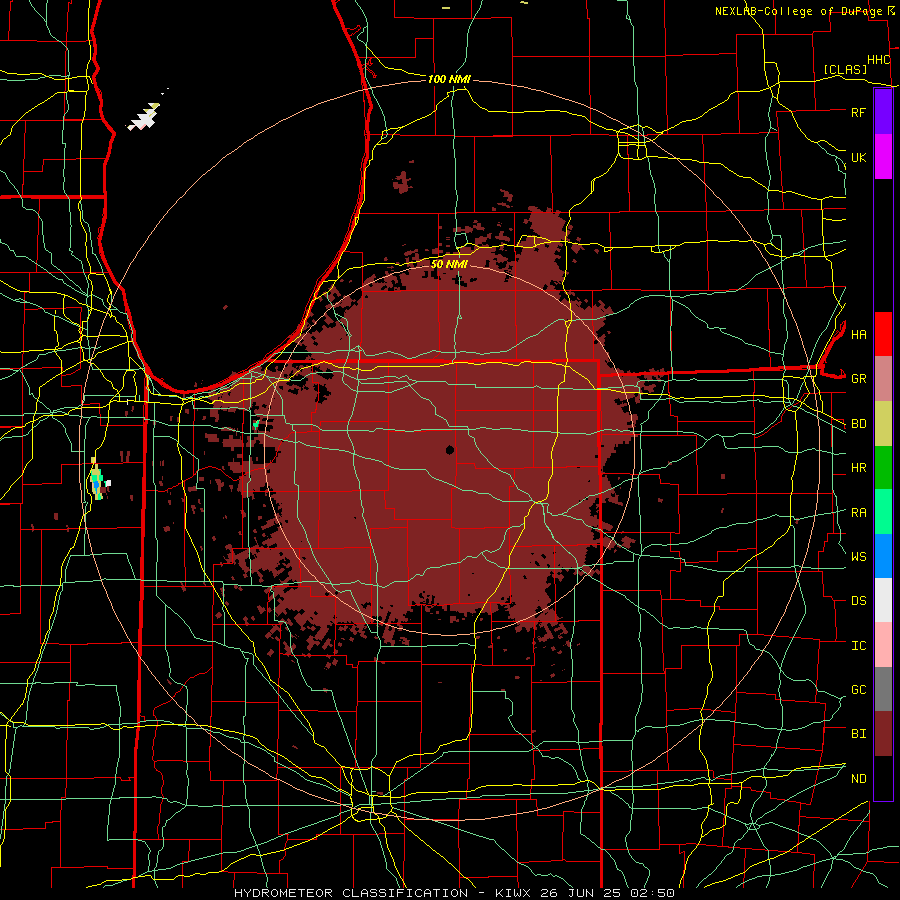Click the ND black legend swatch
The height and width of the screenshot is (900, 900).
coord(883,778)
